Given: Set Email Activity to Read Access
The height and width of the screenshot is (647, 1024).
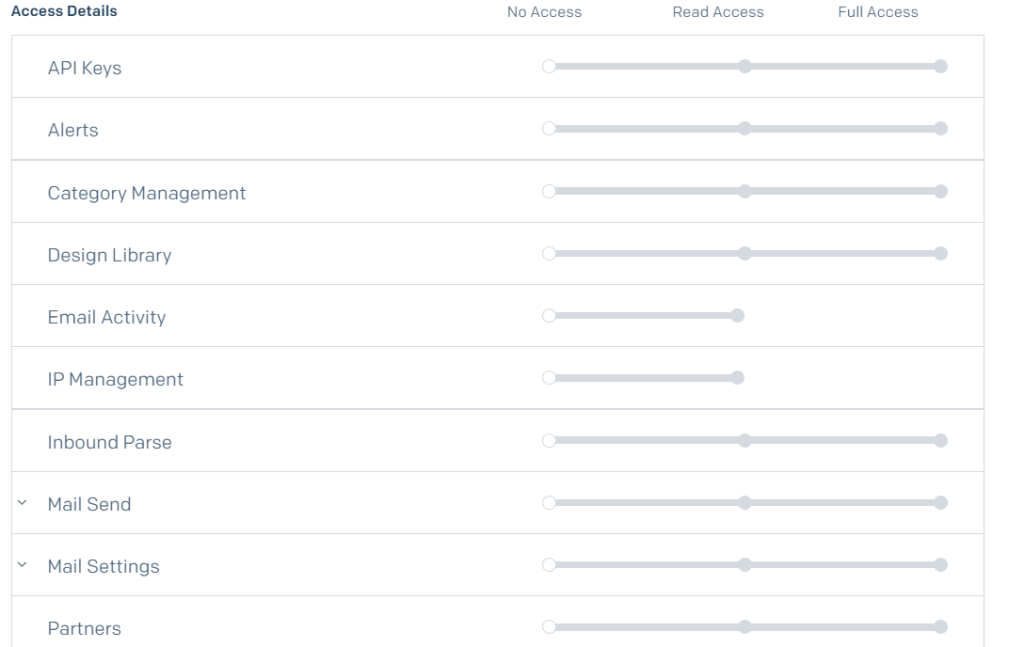Looking at the screenshot, I should click(738, 316).
